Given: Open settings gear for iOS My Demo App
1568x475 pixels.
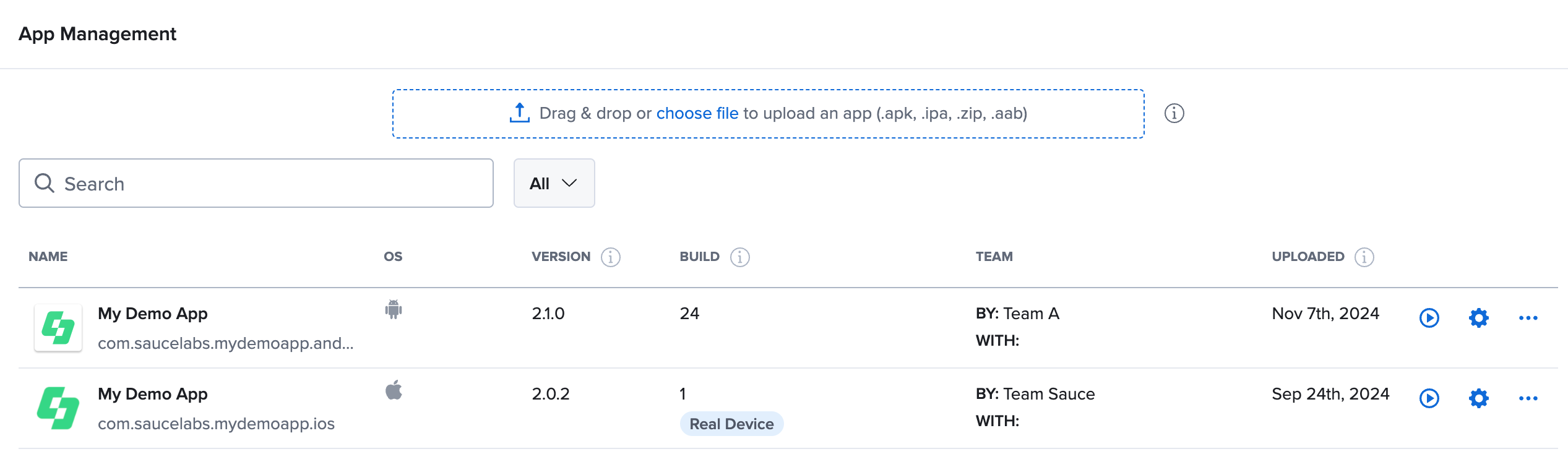Looking at the screenshot, I should tap(1478, 398).
